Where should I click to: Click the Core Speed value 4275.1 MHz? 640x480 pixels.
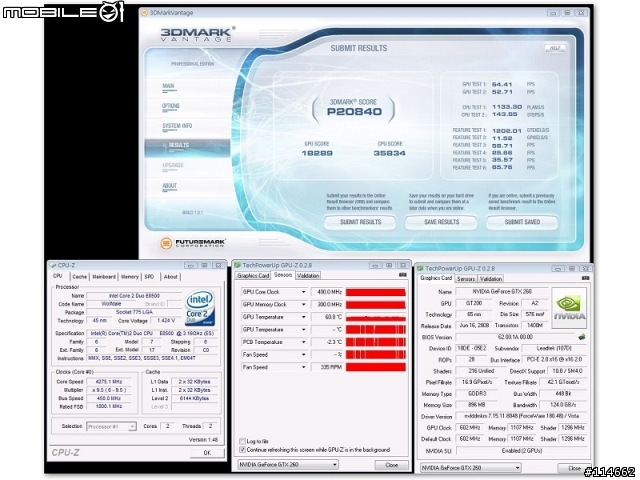tap(109, 382)
